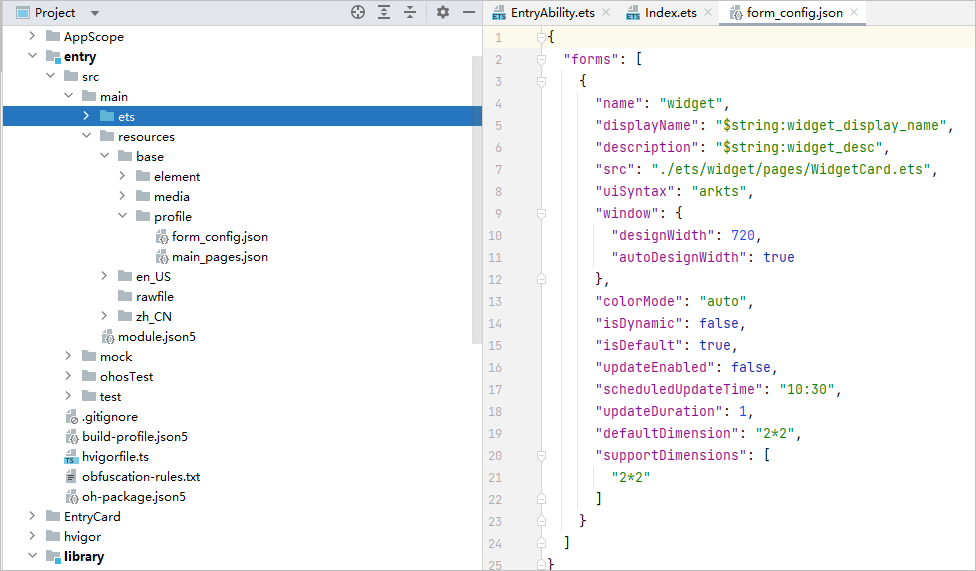Open the Project view dropdown arrow
Viewport: 976px width, 571px height.
pos(95,12)
